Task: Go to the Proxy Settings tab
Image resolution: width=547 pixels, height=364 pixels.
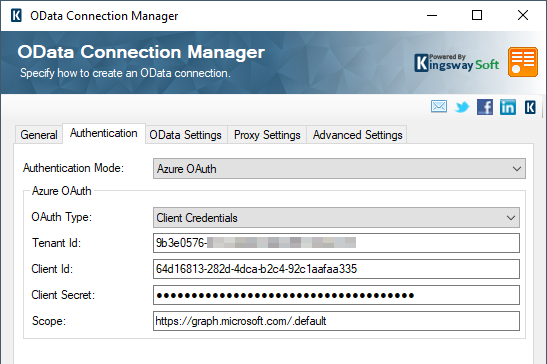Action: (x=267, y=135)
